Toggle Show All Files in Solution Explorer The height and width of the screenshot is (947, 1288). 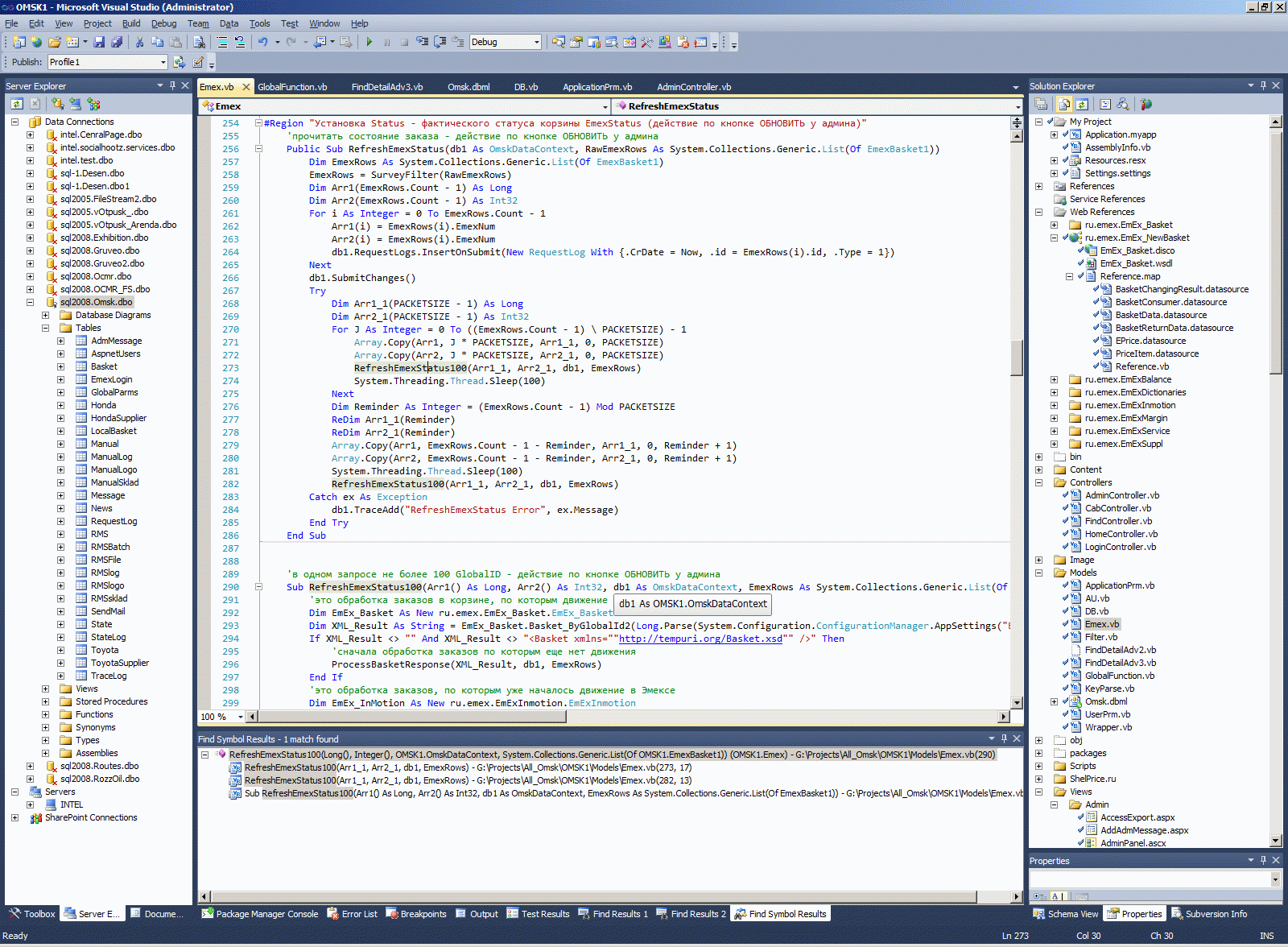1064,104
